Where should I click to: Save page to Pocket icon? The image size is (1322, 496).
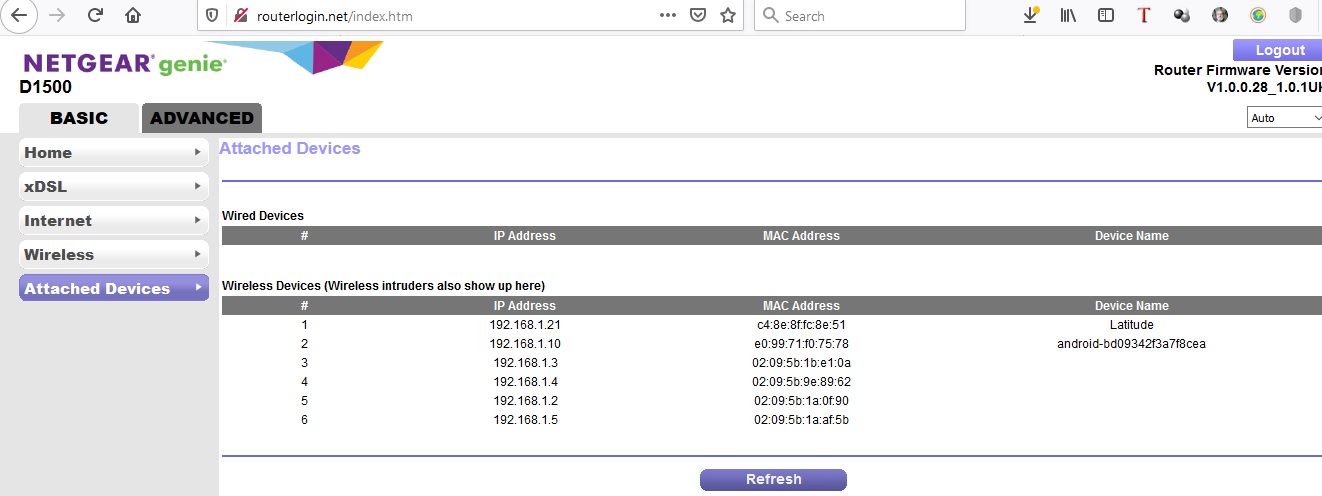pos(699,15)
